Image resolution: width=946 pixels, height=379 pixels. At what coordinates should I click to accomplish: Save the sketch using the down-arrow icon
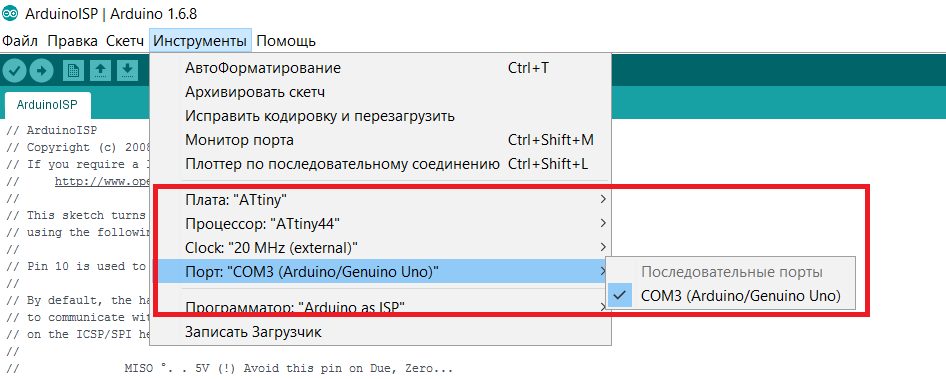click(x=127, y=71)
